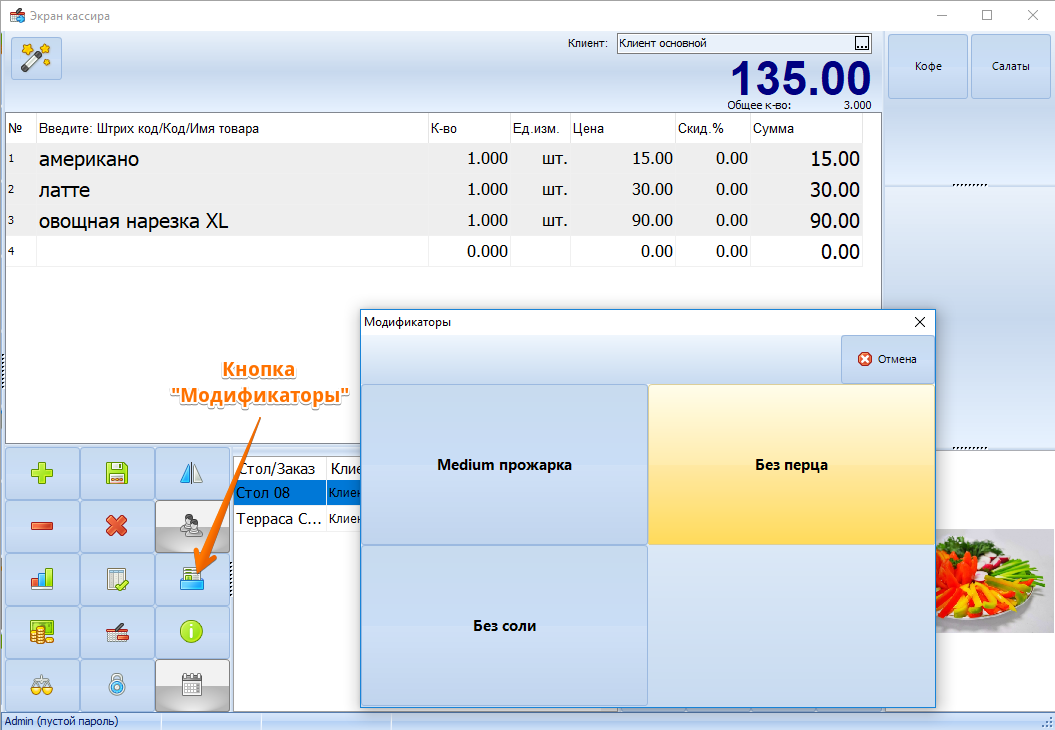This screenshot has height=730, width=1055.
Task: Select Стол 08 order row
Action: click(297, 493)
